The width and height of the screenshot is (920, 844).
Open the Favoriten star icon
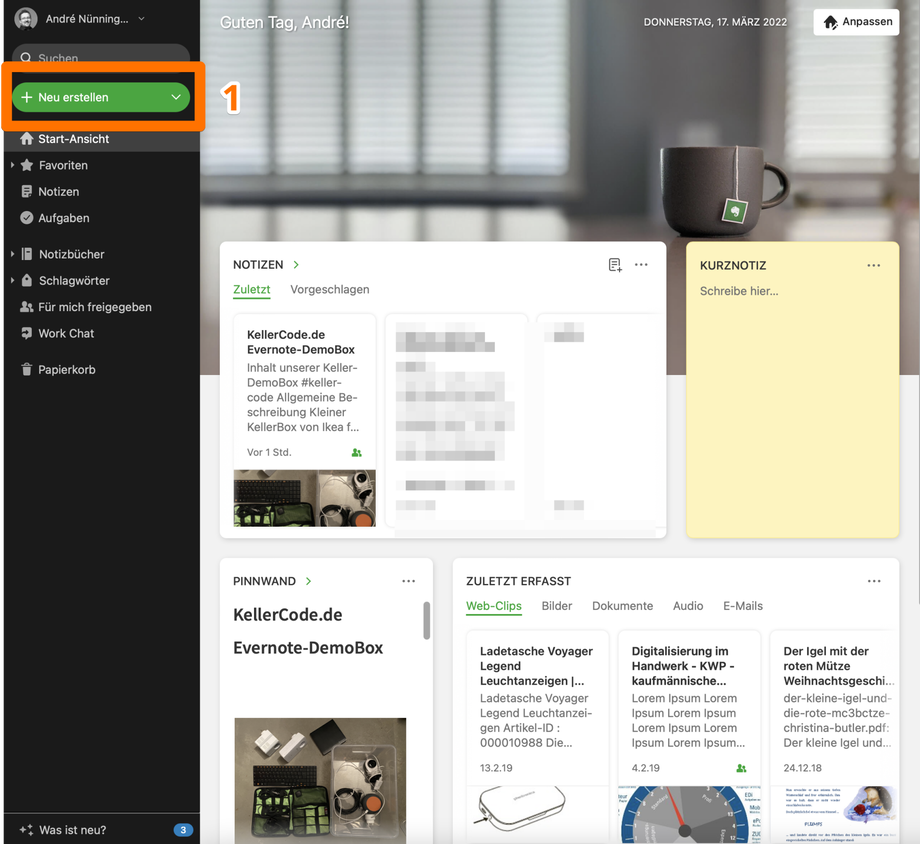pyautogui.click(x=26, y=166)
